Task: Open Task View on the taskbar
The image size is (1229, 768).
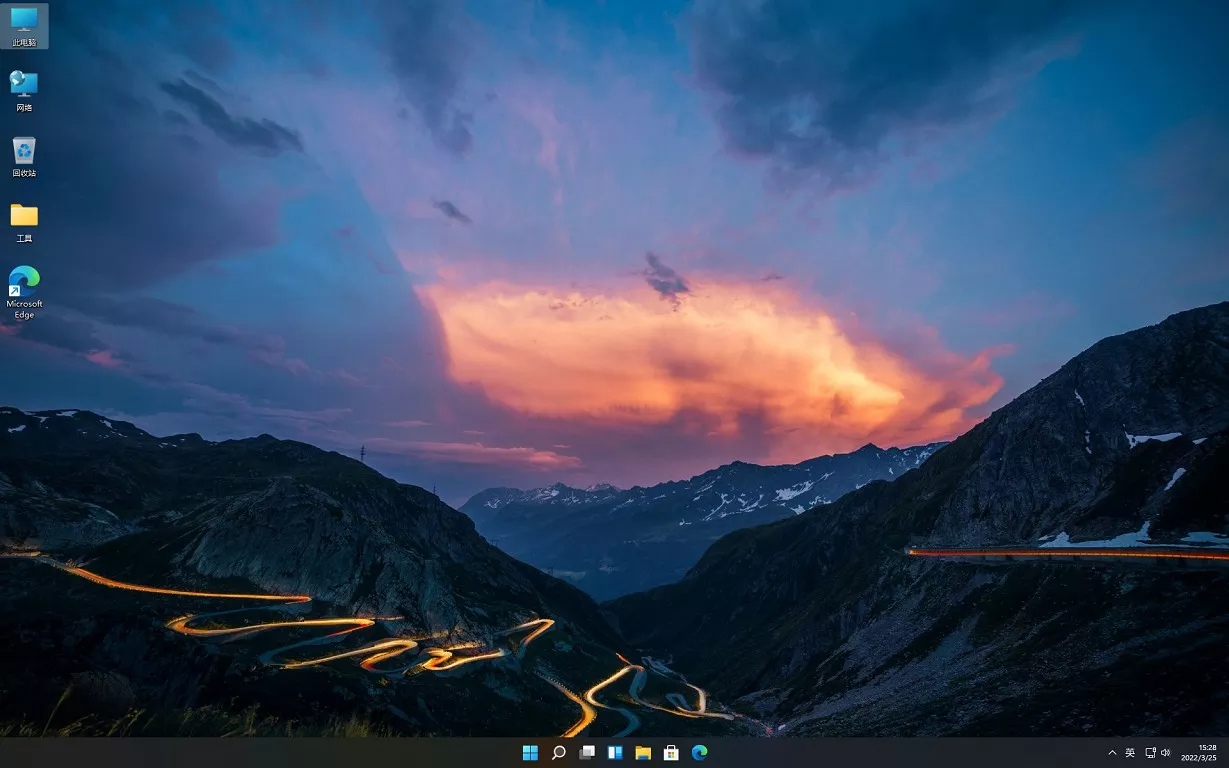Action: (587, 753)
